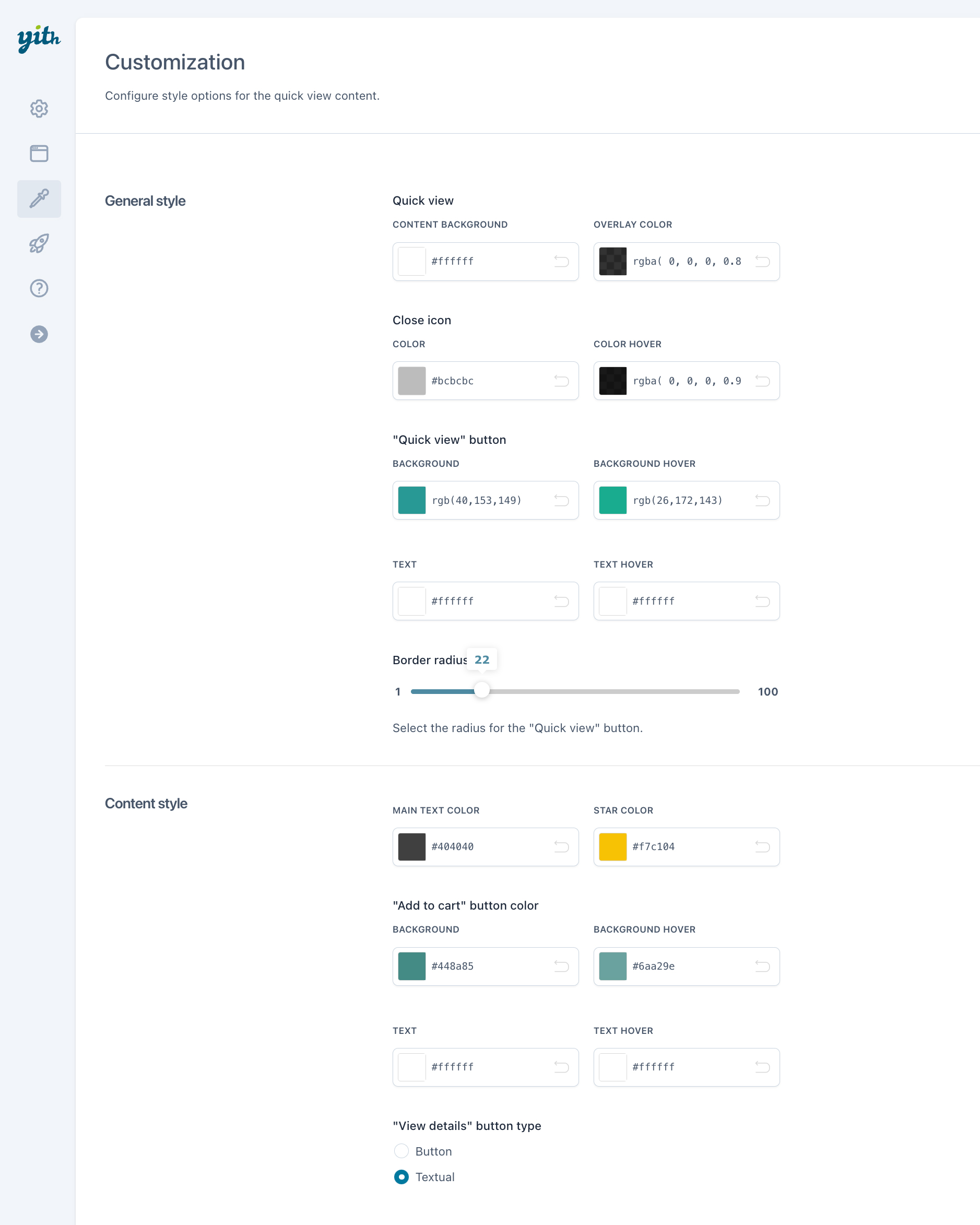
Task: Reset the Star Color value
Action: point(762,846)
